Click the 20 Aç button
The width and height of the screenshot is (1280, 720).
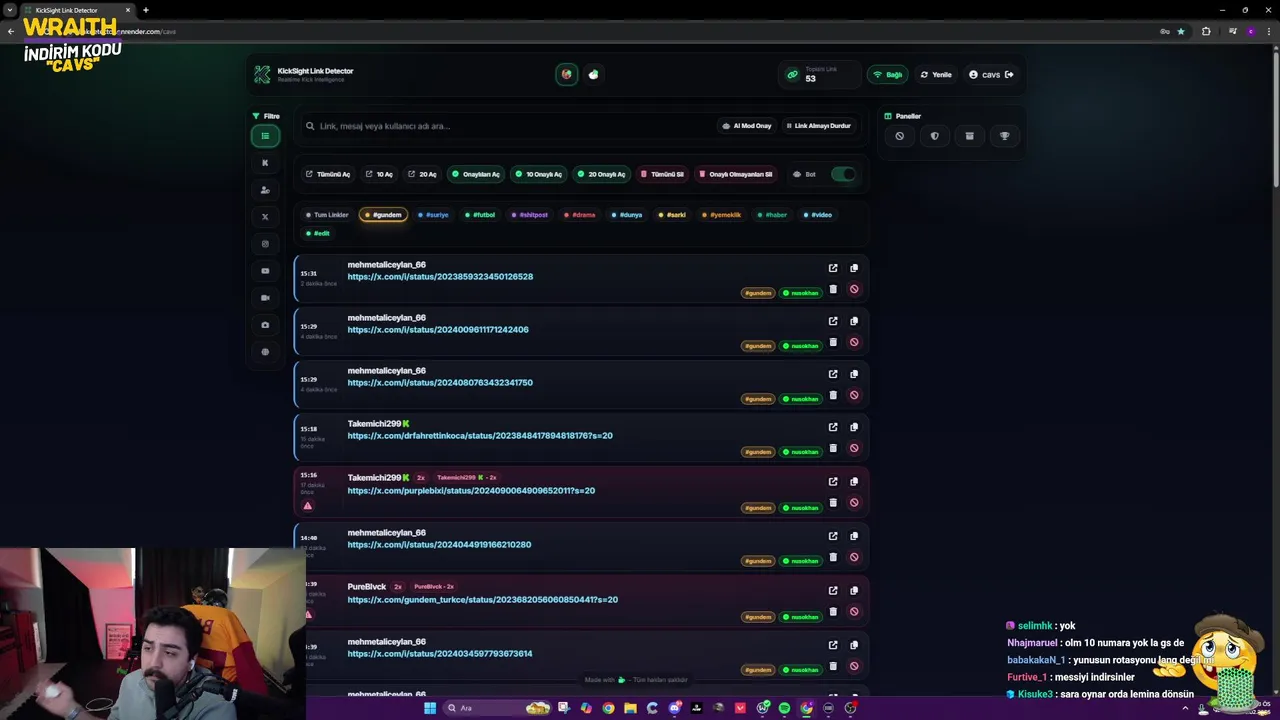[x=422, y=174]
